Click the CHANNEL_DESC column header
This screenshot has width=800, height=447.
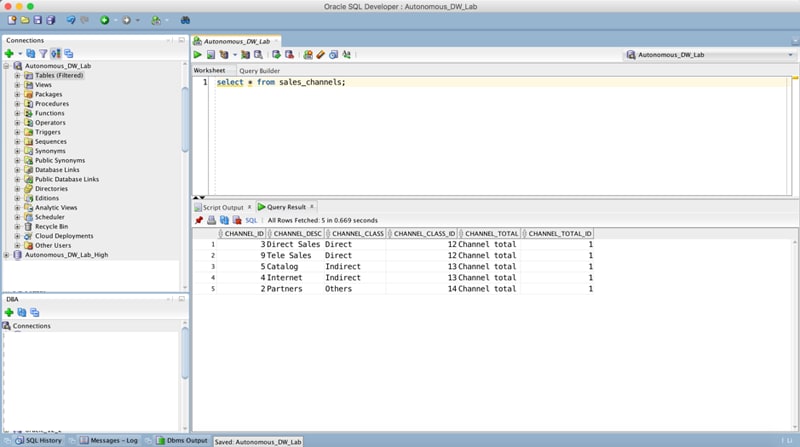[x=295, y=233]
